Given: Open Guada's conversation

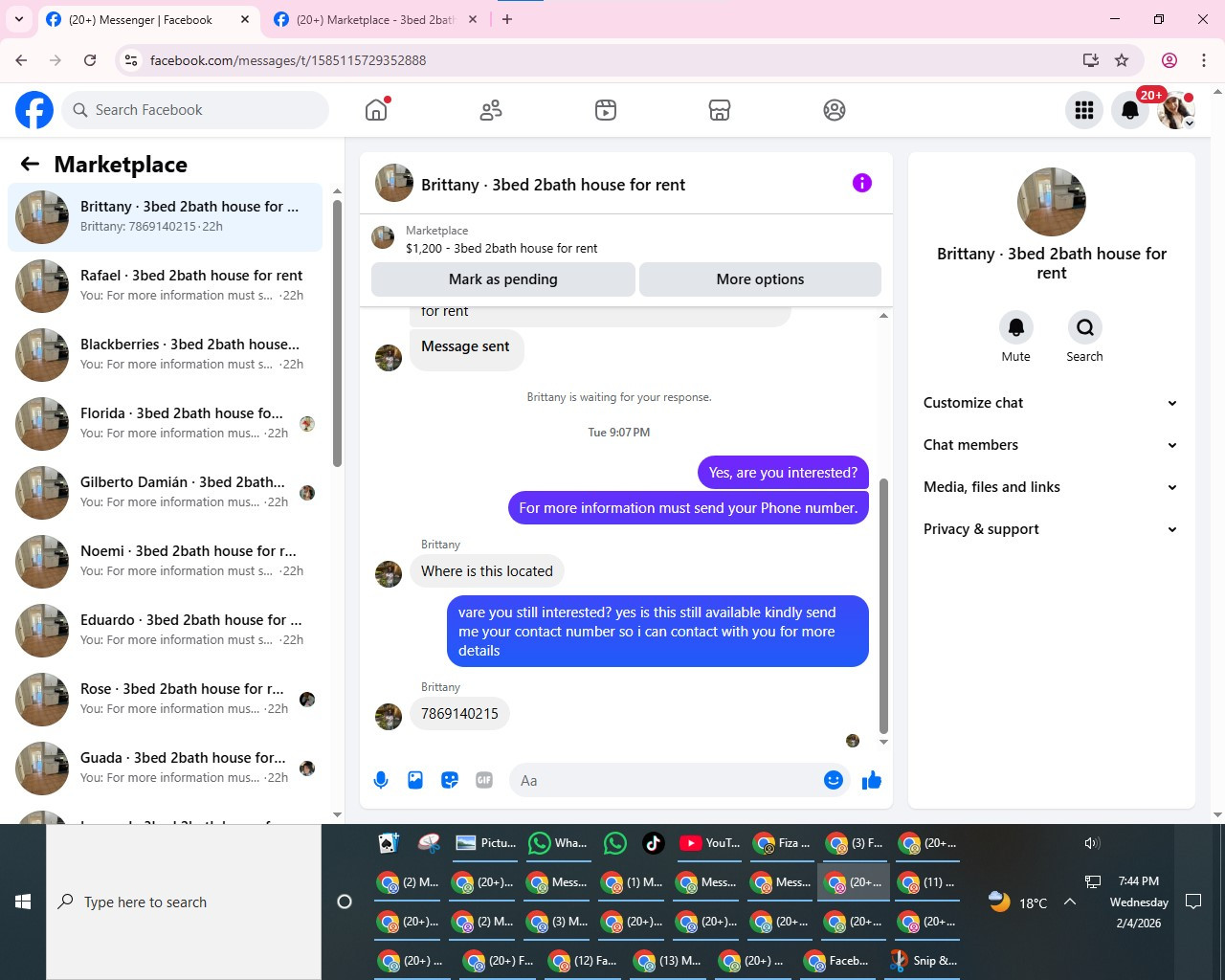Looking at the screenshot, I should (166, 768).
